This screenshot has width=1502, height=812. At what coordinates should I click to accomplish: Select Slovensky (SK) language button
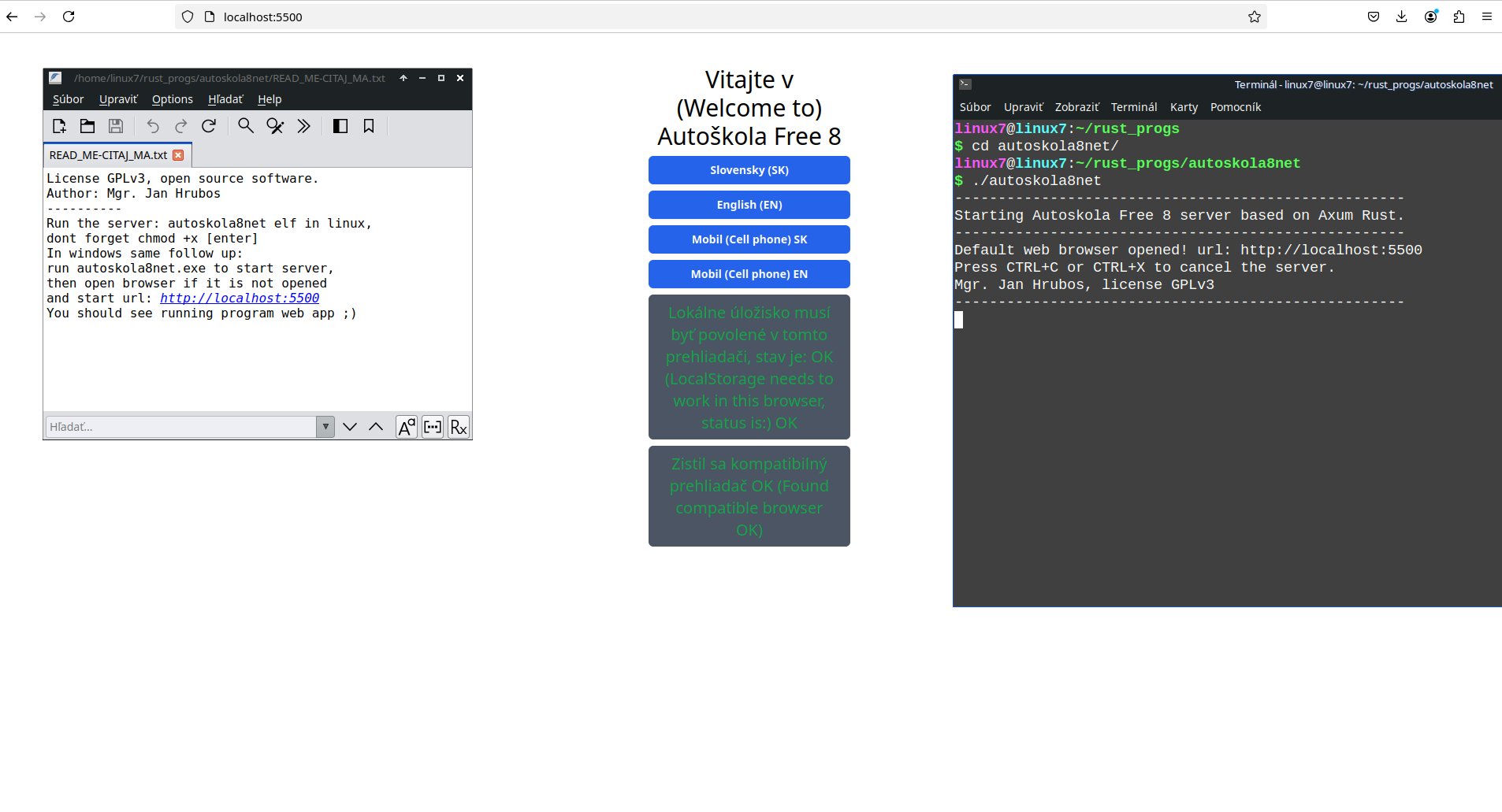pyautogui.click(x=749, y=170)
